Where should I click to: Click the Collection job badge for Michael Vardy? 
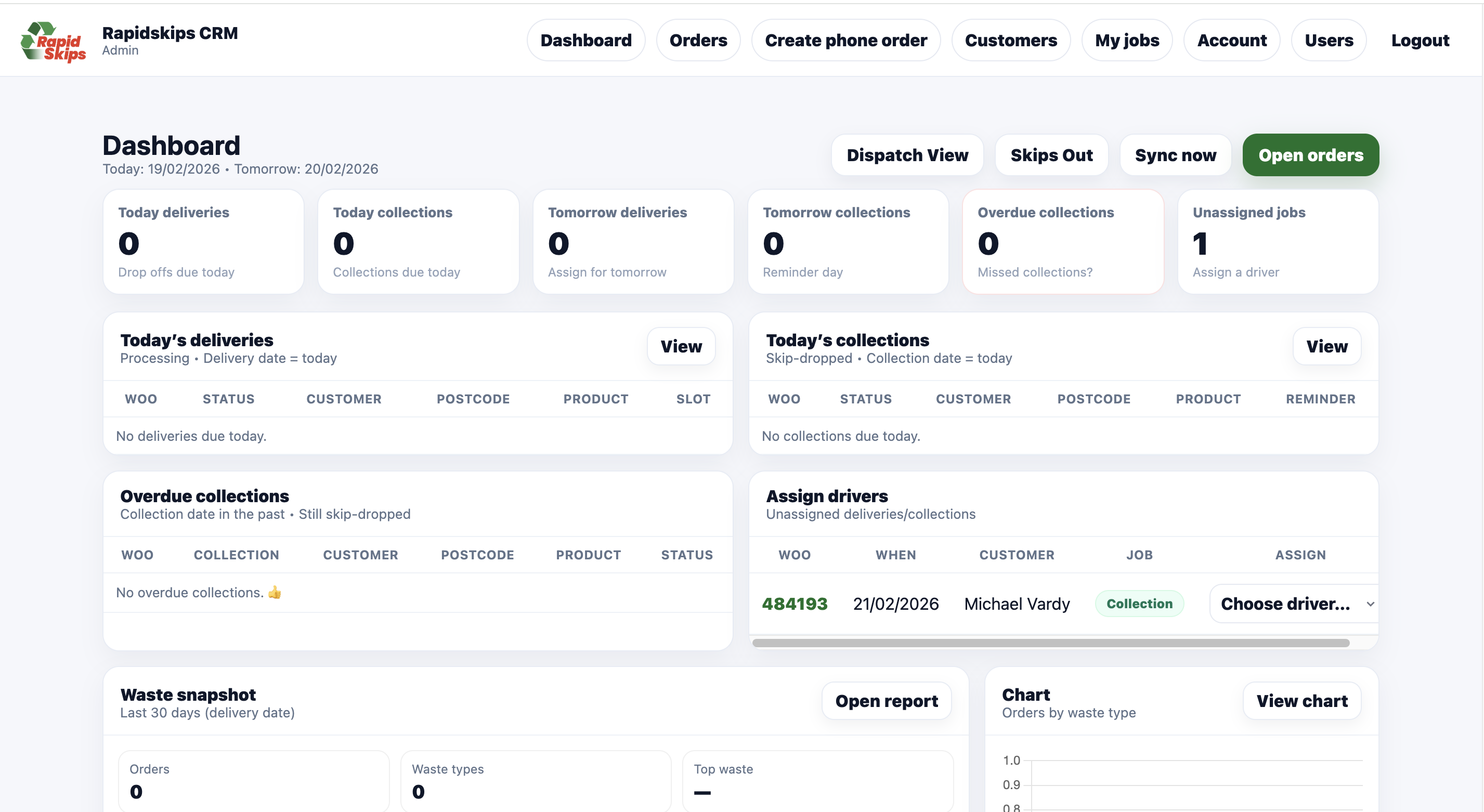coord(1139,604)
